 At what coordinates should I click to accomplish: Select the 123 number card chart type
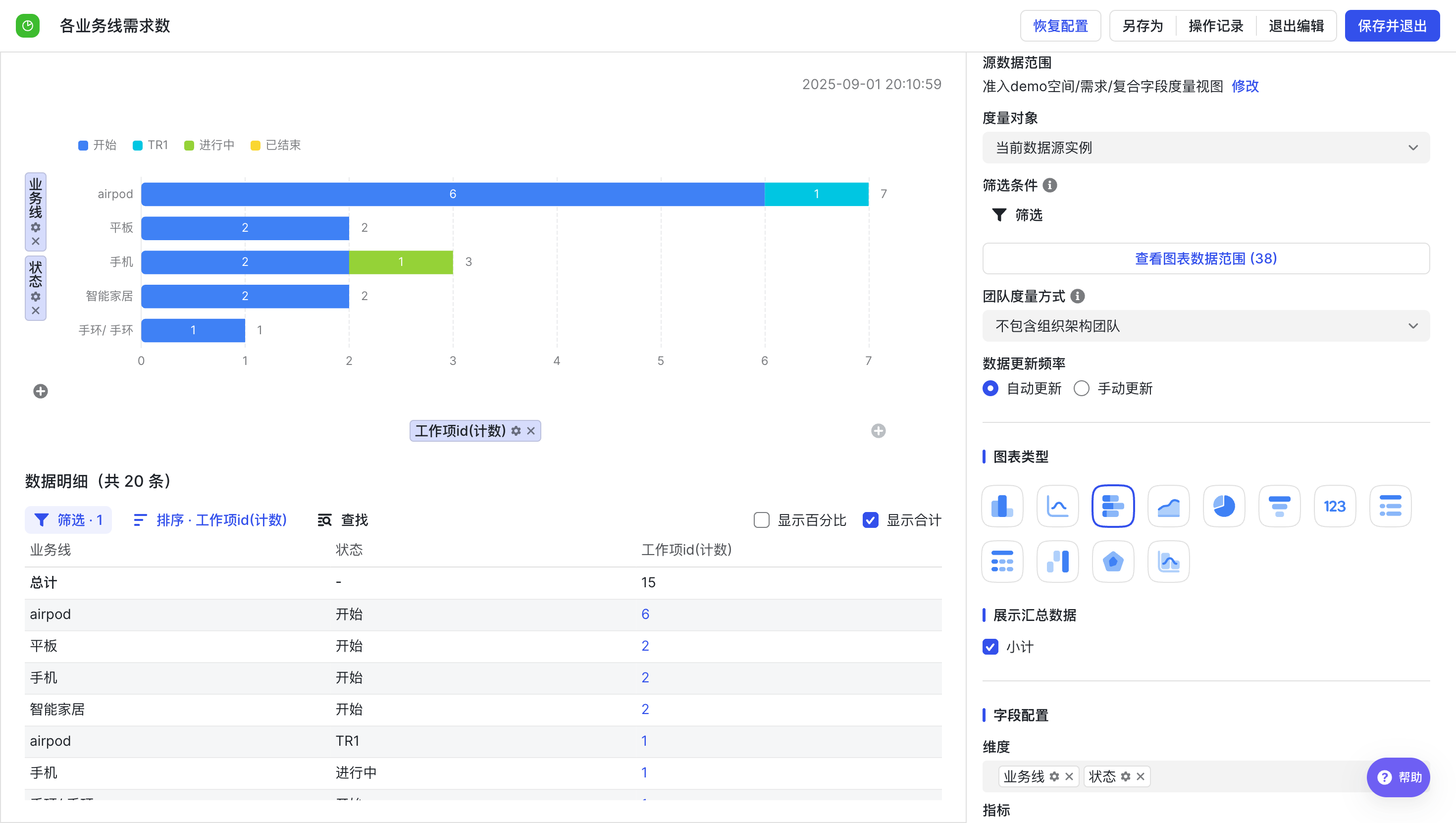(1335, 506)
